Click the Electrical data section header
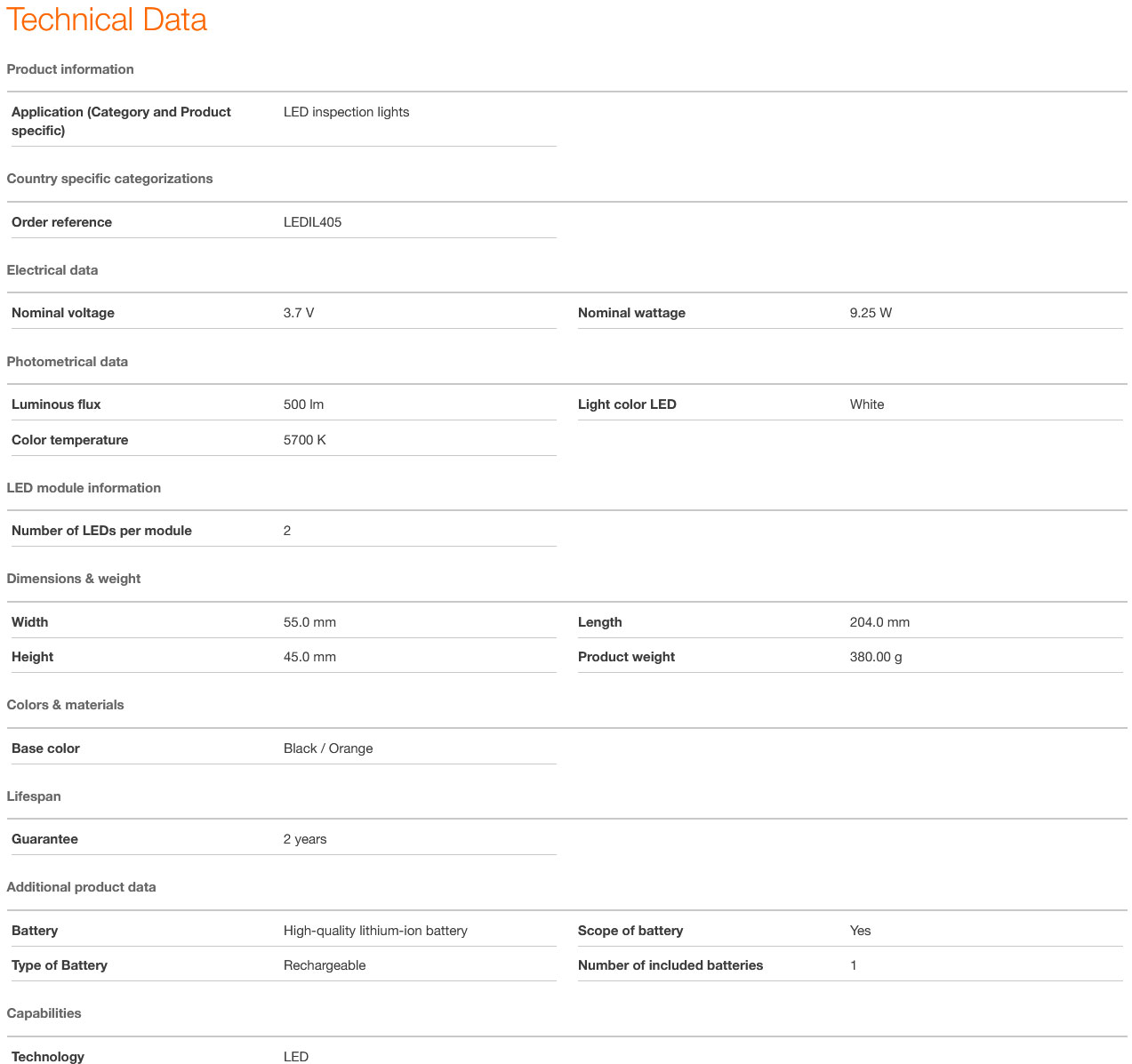 tap(52, 270)
